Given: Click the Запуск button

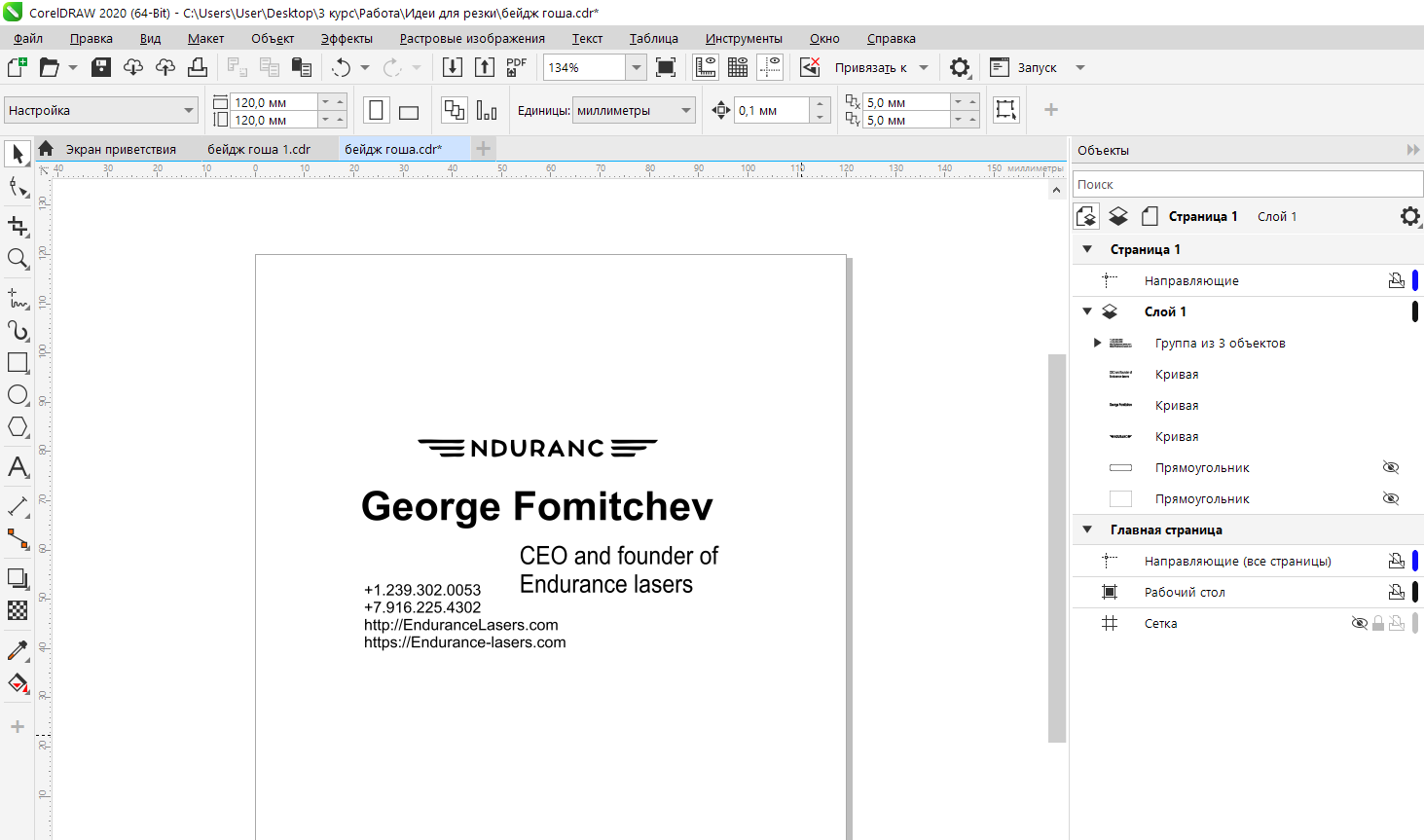Looking at the screenshot, I should (x=1037, y=67).
